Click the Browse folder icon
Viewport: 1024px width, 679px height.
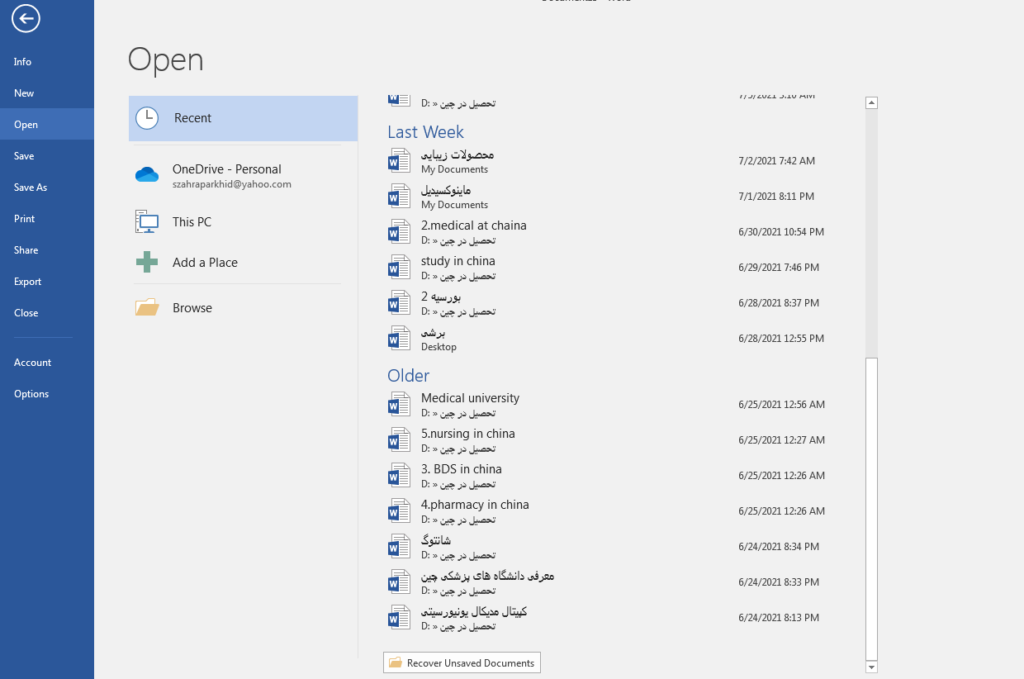(x=147, y=308)
